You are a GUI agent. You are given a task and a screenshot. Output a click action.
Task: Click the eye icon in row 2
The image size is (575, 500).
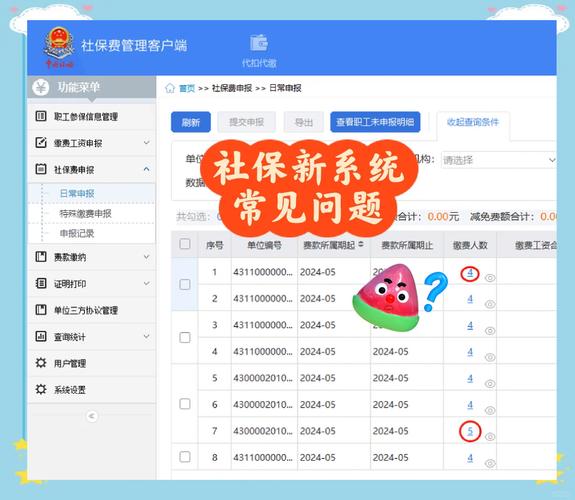click(490, 304)
